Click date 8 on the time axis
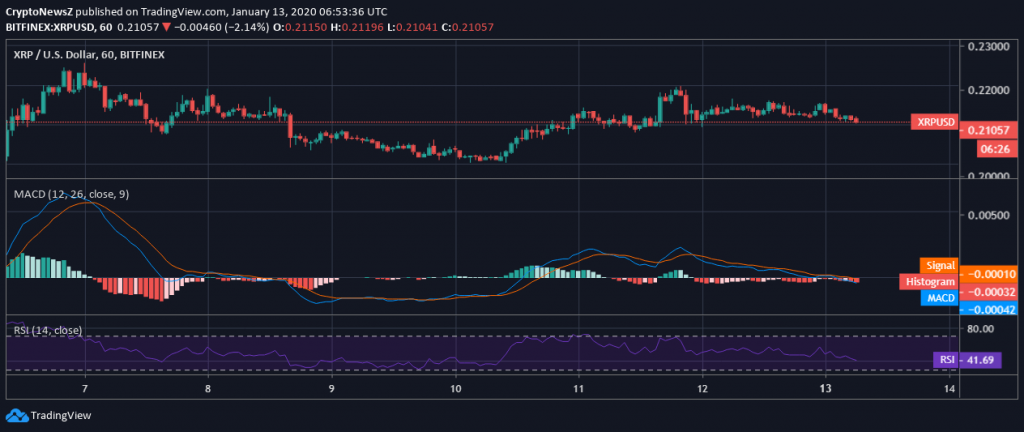This screenshot has height=432, width=1024. (208, 389)
